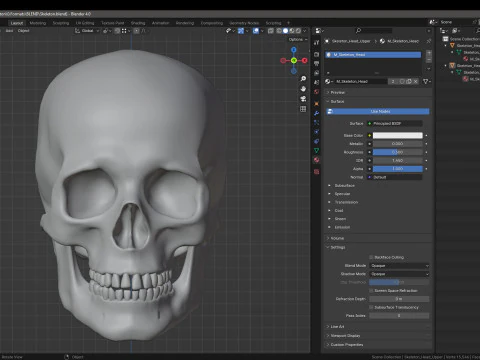
Task: Click the Roughness slider
Action: pos(398,152)
